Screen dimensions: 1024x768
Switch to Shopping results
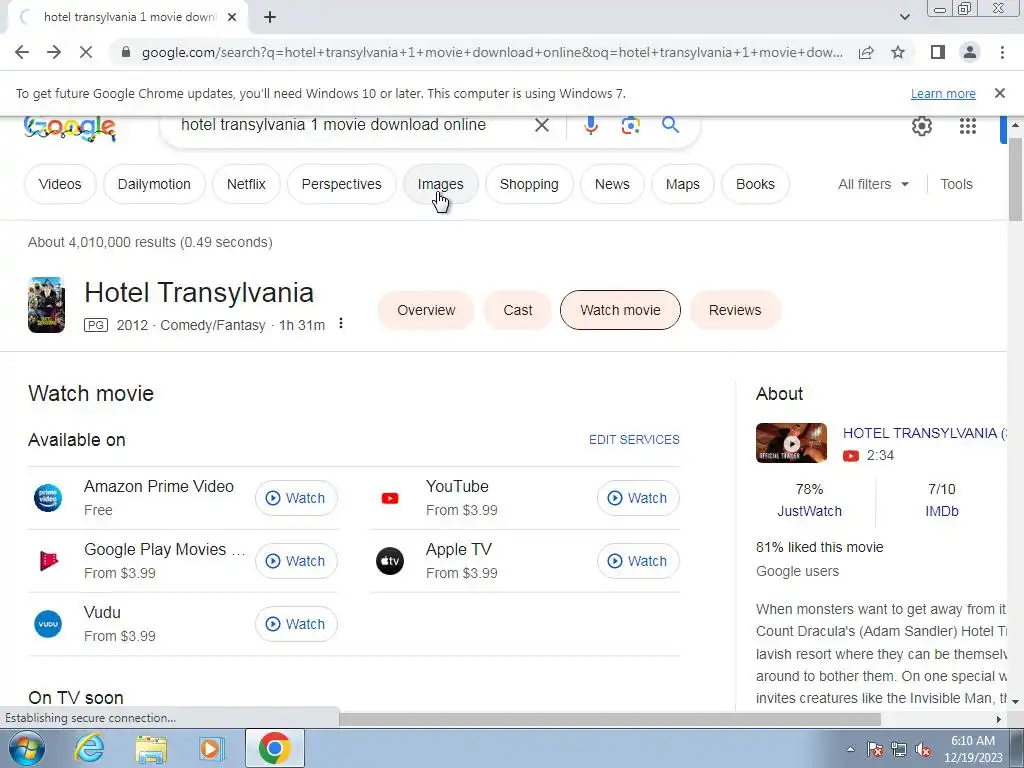pyautogui.click(x=529, y=184)
